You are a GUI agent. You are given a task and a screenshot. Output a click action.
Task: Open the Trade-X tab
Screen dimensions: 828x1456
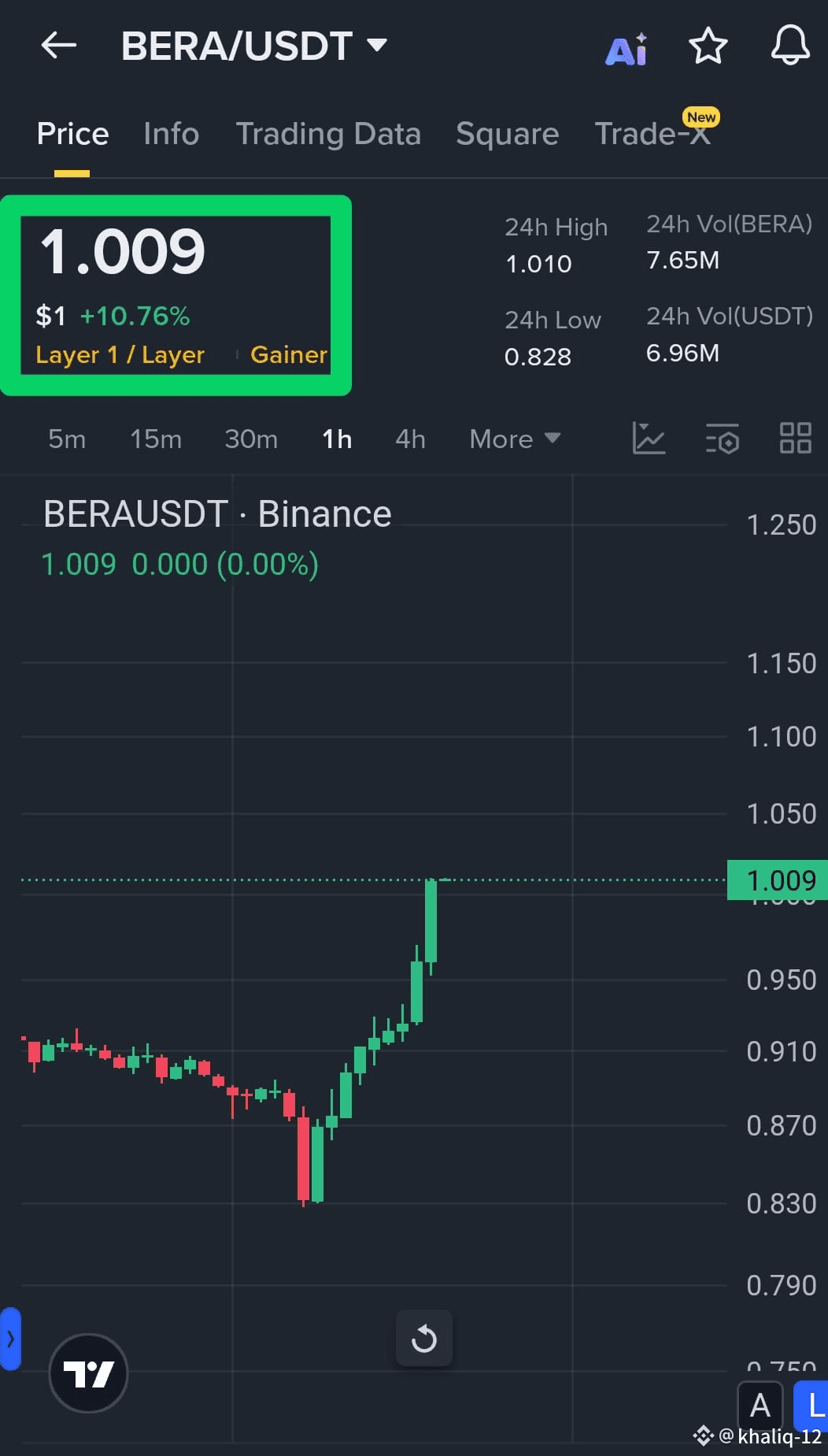(x=652, y=133)
